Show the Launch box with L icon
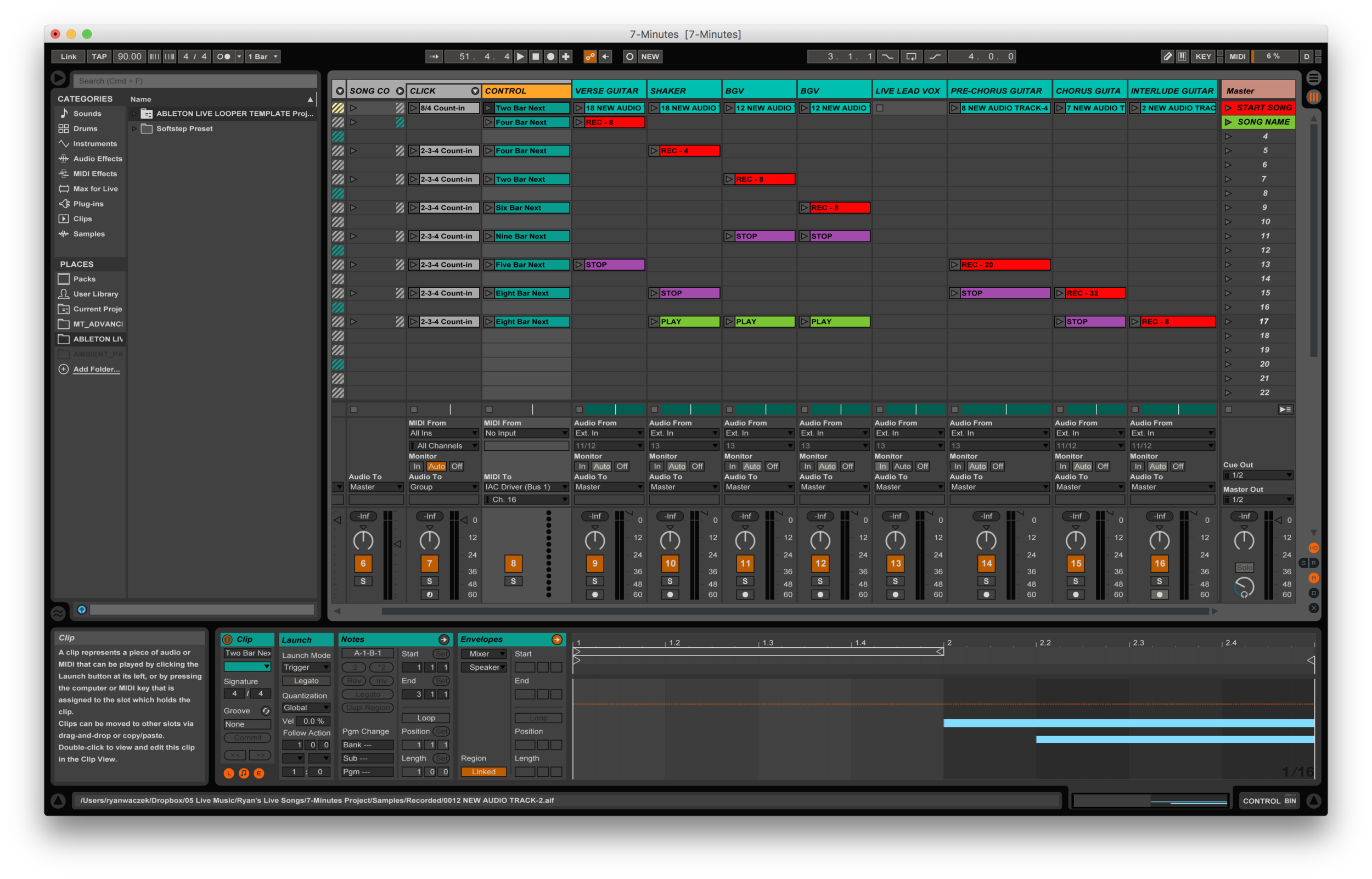 pos(229,773)
